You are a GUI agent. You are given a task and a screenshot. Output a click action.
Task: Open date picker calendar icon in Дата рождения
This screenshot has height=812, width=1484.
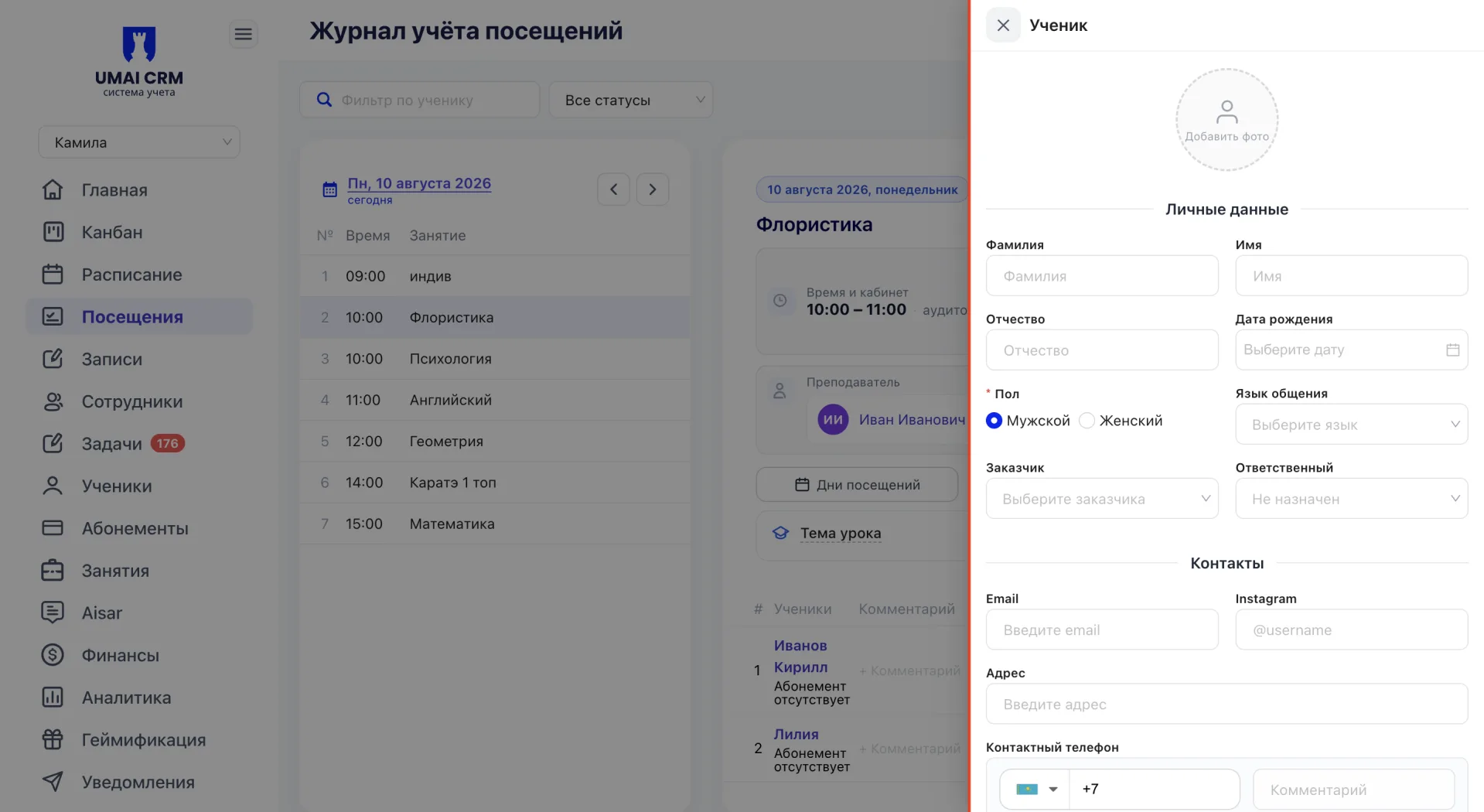point(1453,350)
